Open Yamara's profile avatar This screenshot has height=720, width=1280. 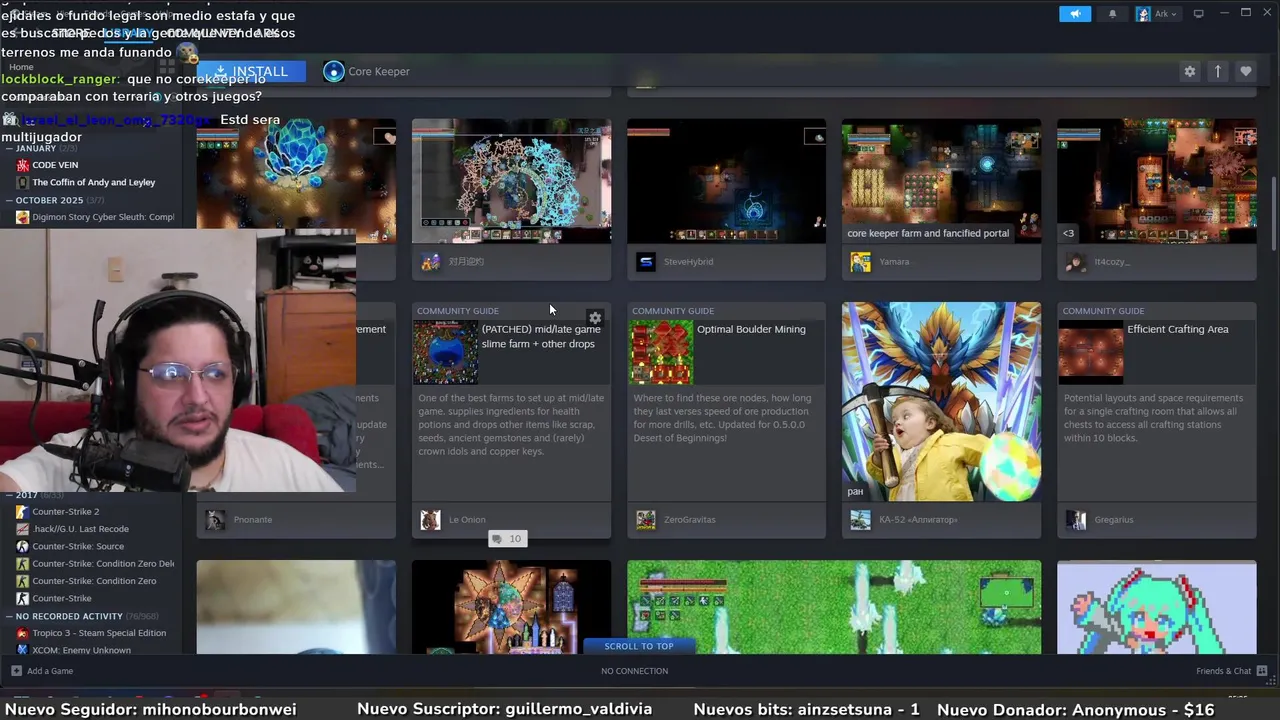(x=860, y=262)
